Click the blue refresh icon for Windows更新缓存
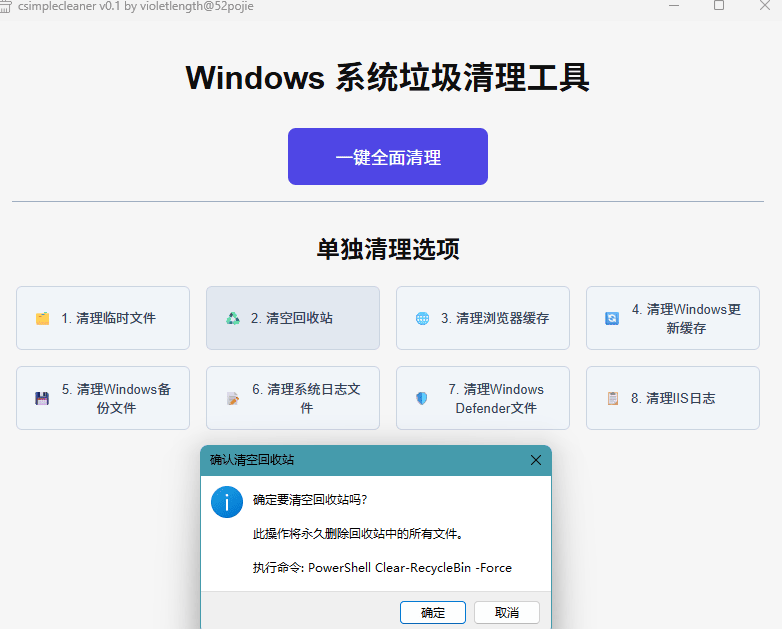Screen dimensions: 782x629 [x=612, y=318]
